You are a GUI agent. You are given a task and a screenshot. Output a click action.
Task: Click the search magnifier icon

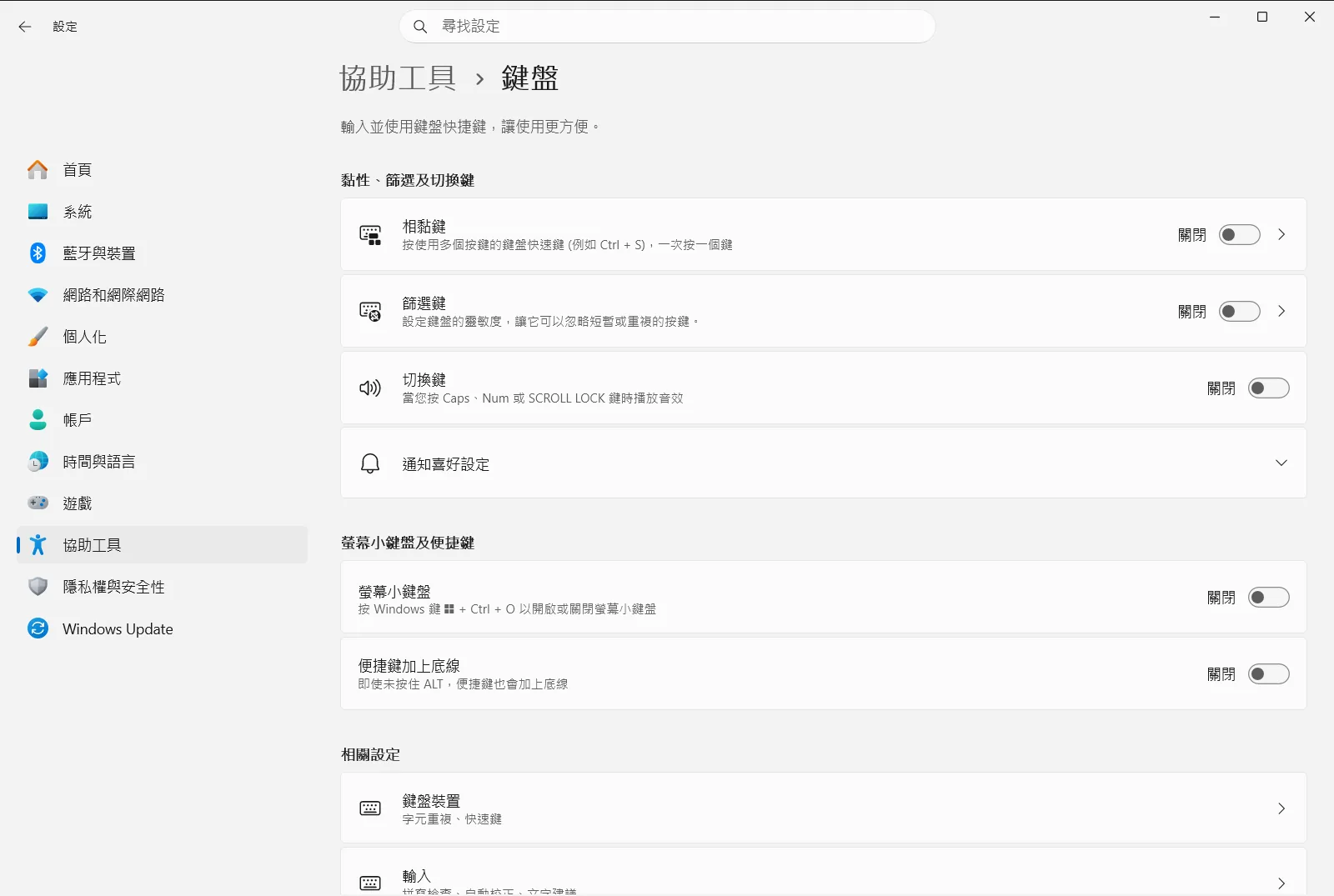point(420,27)
